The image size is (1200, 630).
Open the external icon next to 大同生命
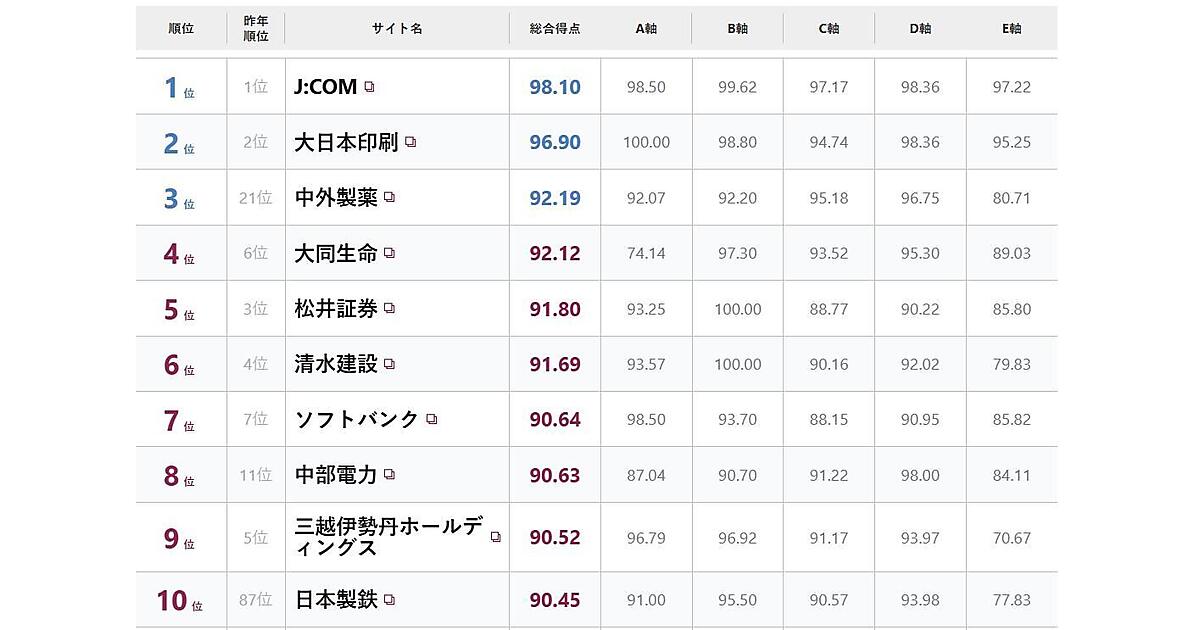tap(390, 254)
